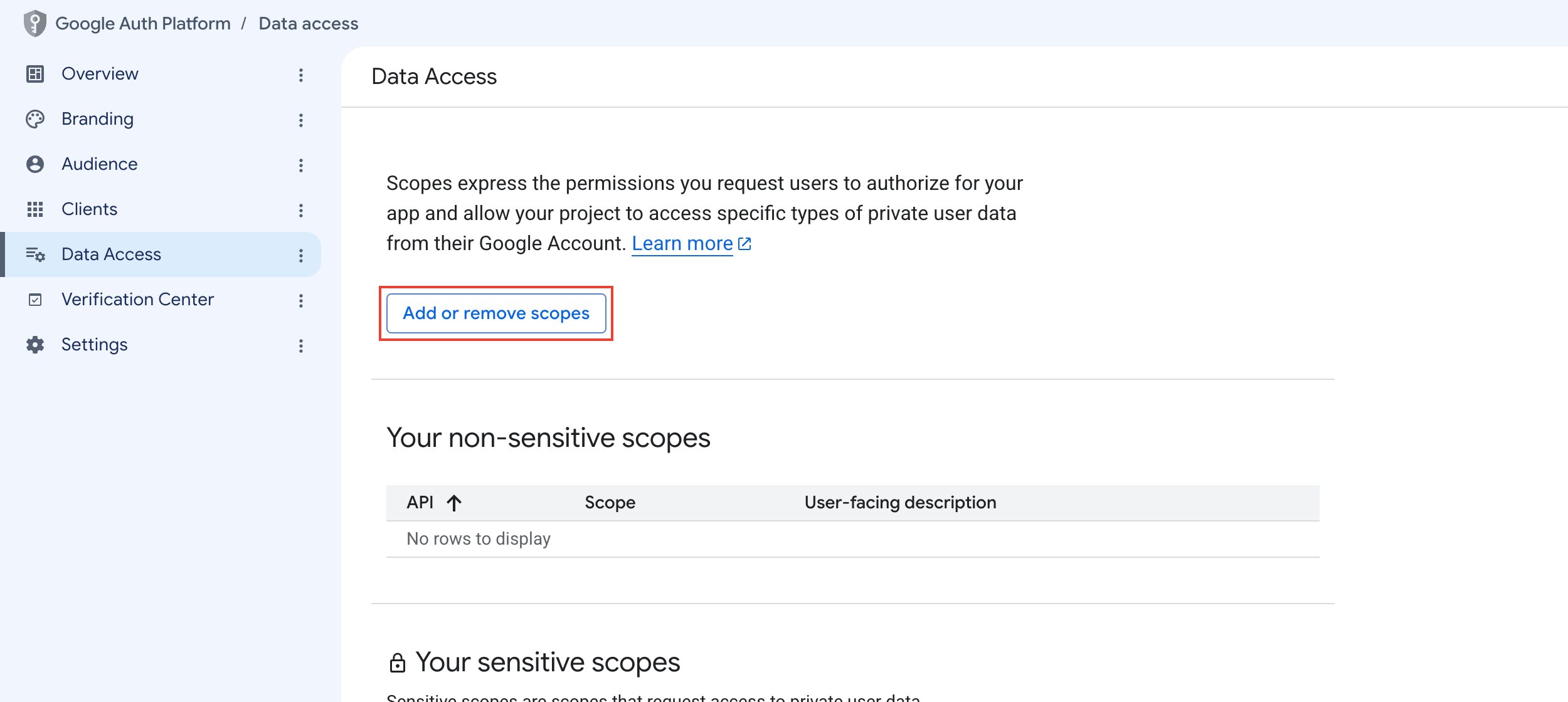Click the API column sort arrow
This screenshot has width=1568, height=702.
point(454,503)
